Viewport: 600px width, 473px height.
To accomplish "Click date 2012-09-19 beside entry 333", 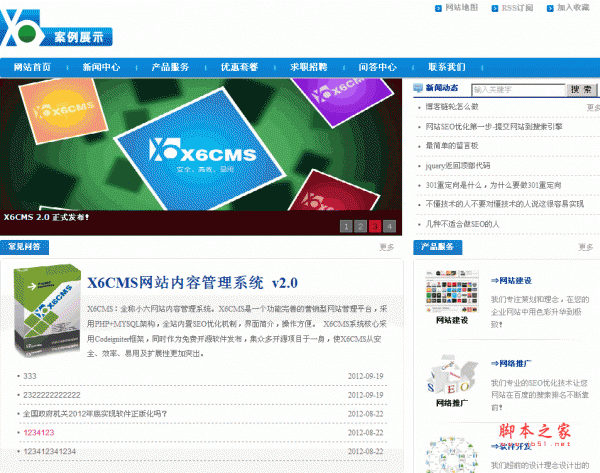I will pos(365,376).
